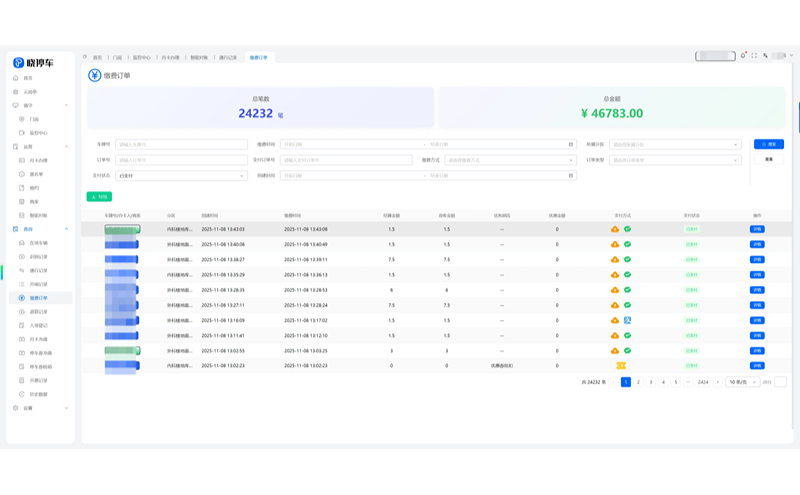Click the green 导出 export button
Screen dimensions: 800x495
[x=99, y=196]
